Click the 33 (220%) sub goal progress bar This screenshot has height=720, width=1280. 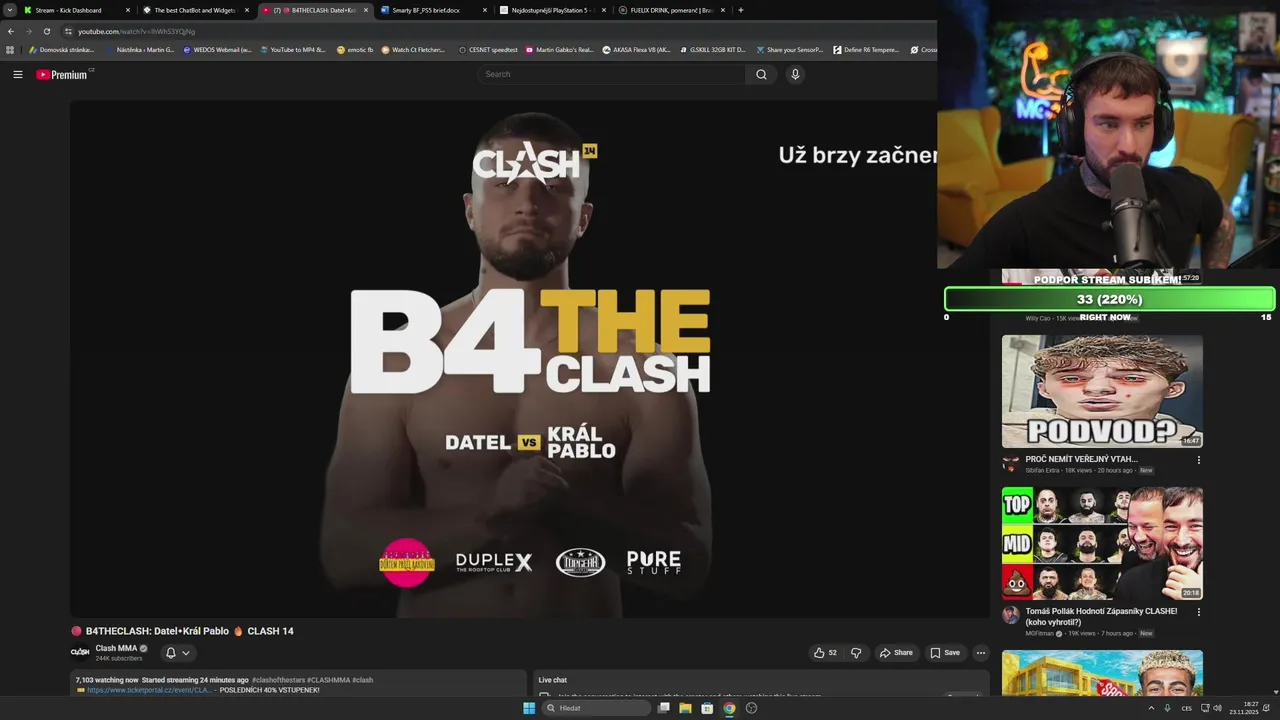tap(1109, 299)
